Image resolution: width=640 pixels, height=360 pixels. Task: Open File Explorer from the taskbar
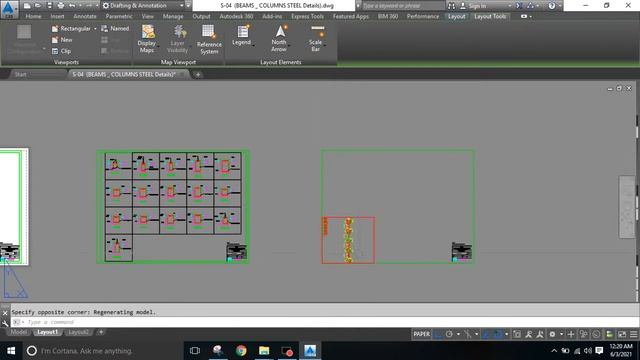click(264, 351)
